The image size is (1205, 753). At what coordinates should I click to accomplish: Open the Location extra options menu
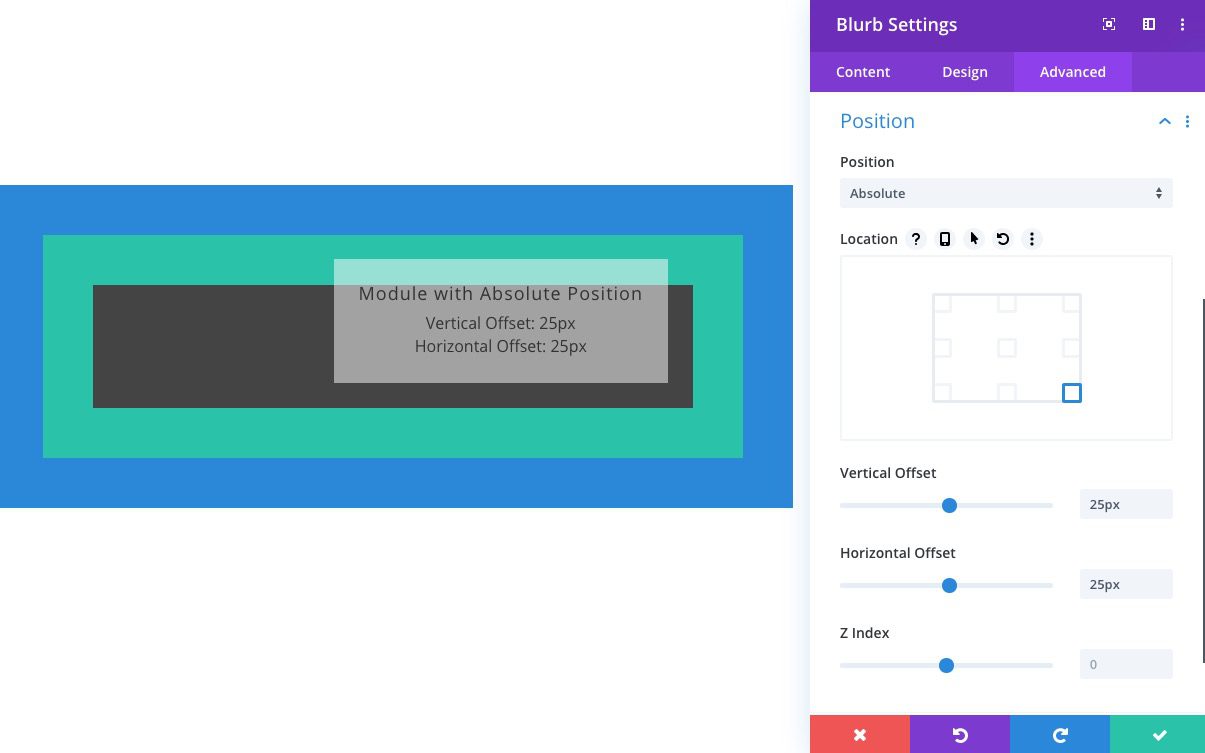(1032, 239)
